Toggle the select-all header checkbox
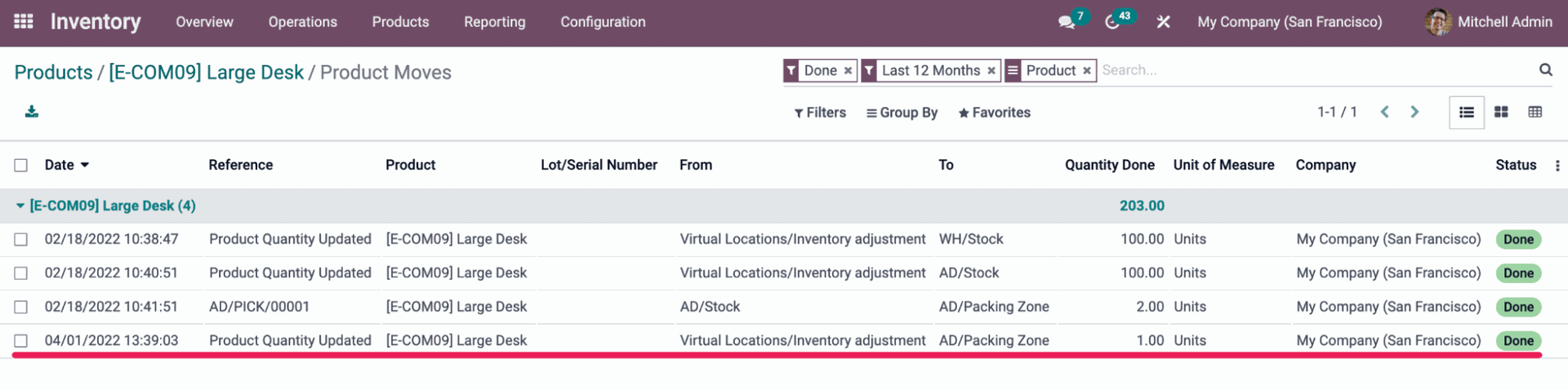 click(x=21, y=165)
